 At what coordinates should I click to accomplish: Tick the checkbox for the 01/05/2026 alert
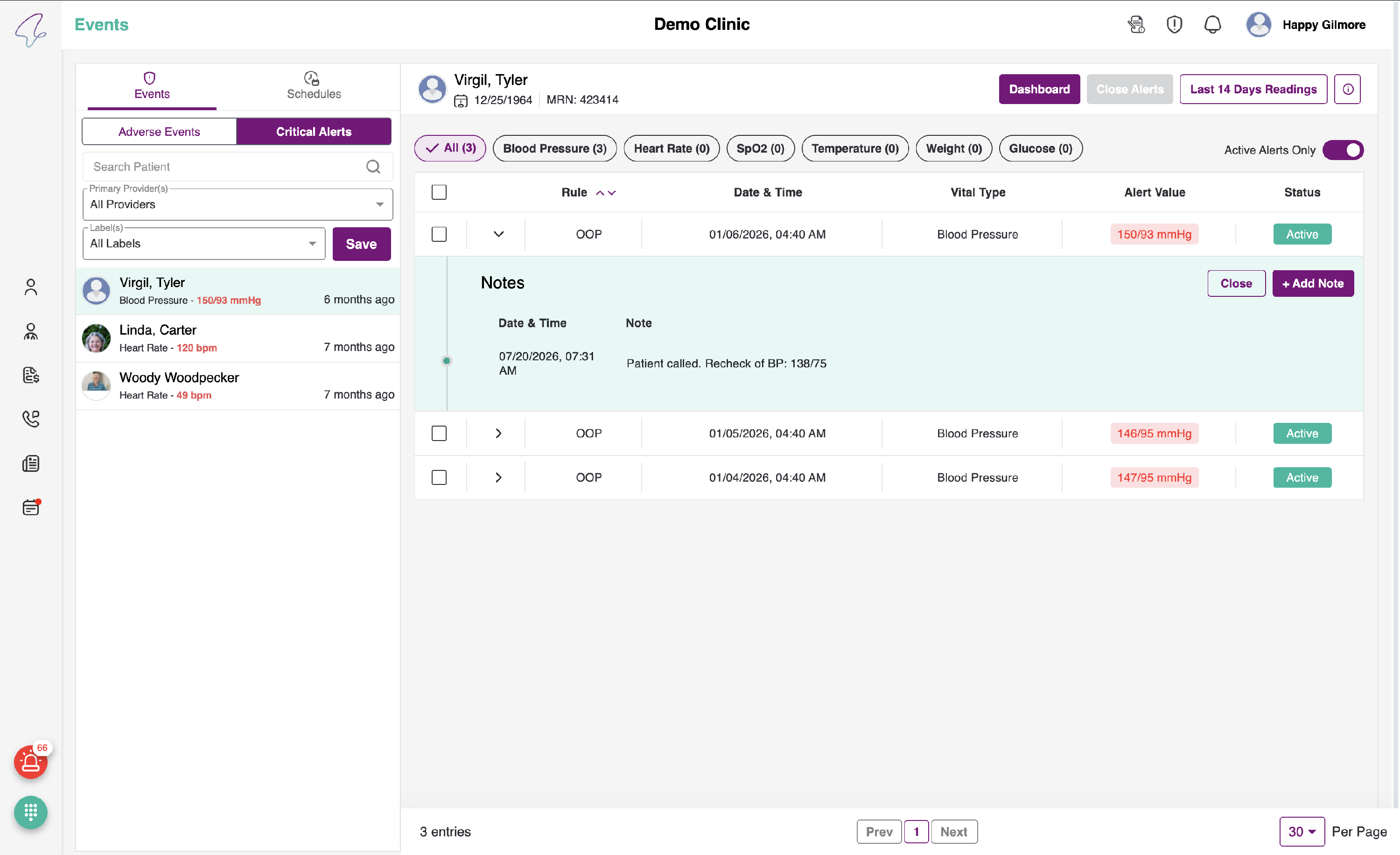pos(439,434)
